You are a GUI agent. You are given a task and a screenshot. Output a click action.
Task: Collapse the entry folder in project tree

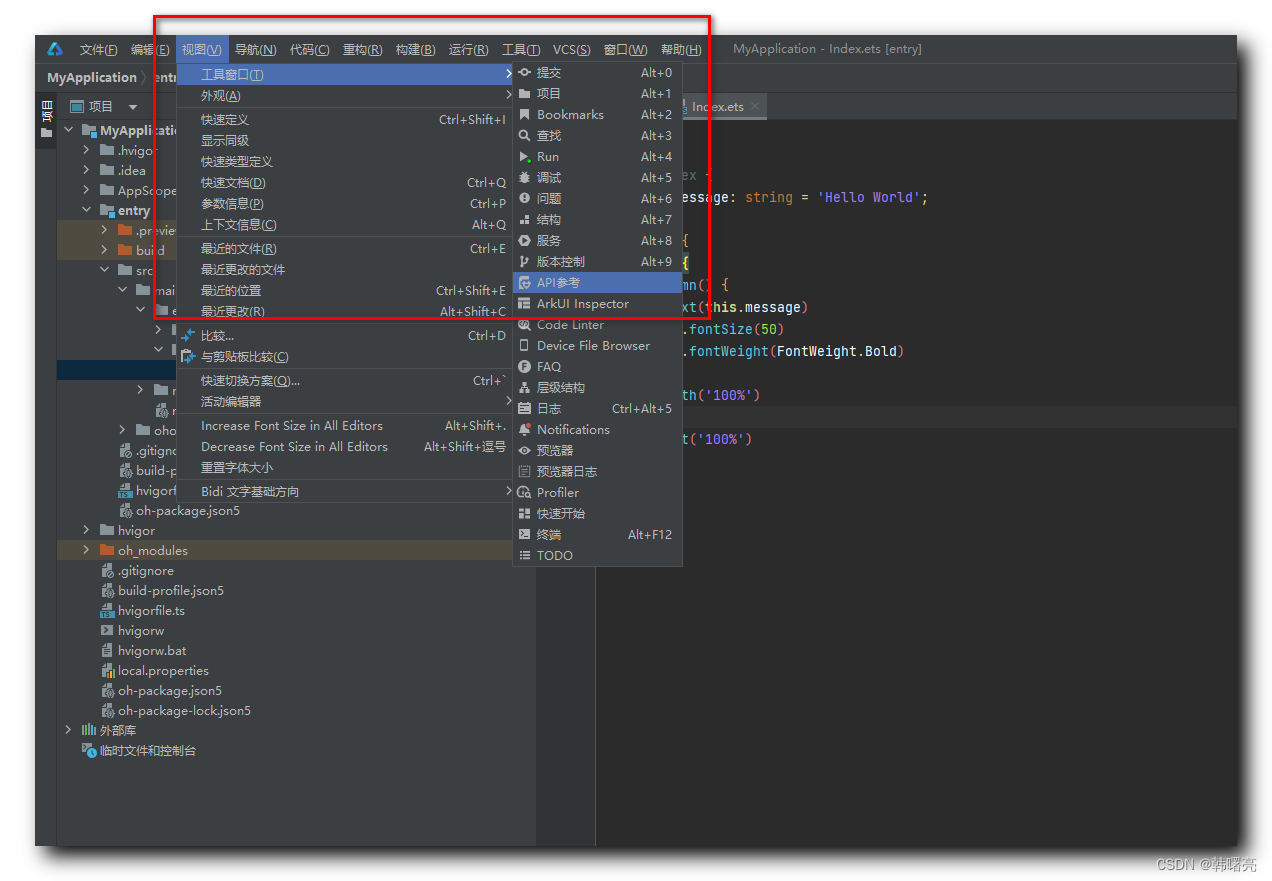pos(88,210)
